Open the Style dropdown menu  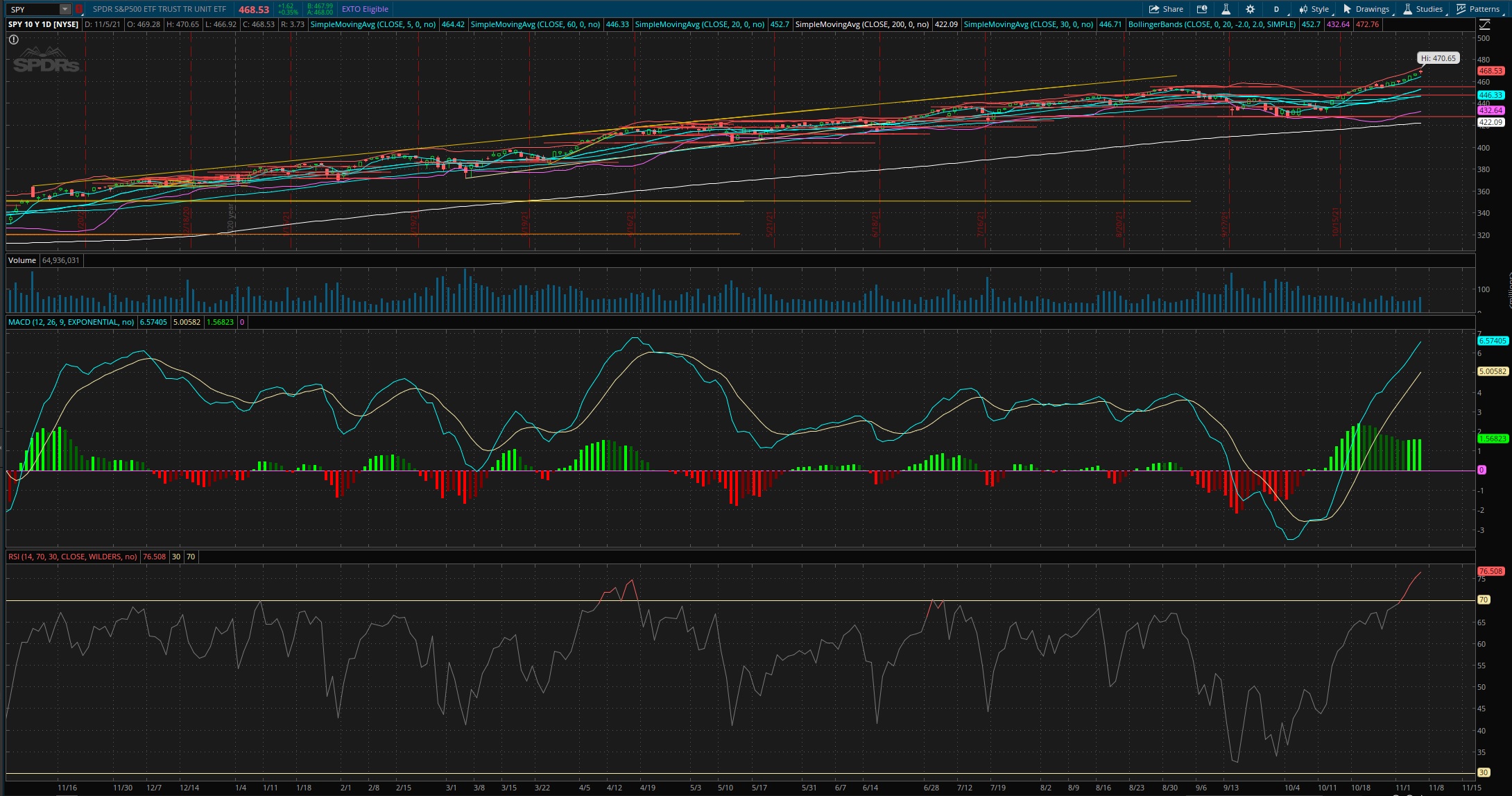[1314, 9]
